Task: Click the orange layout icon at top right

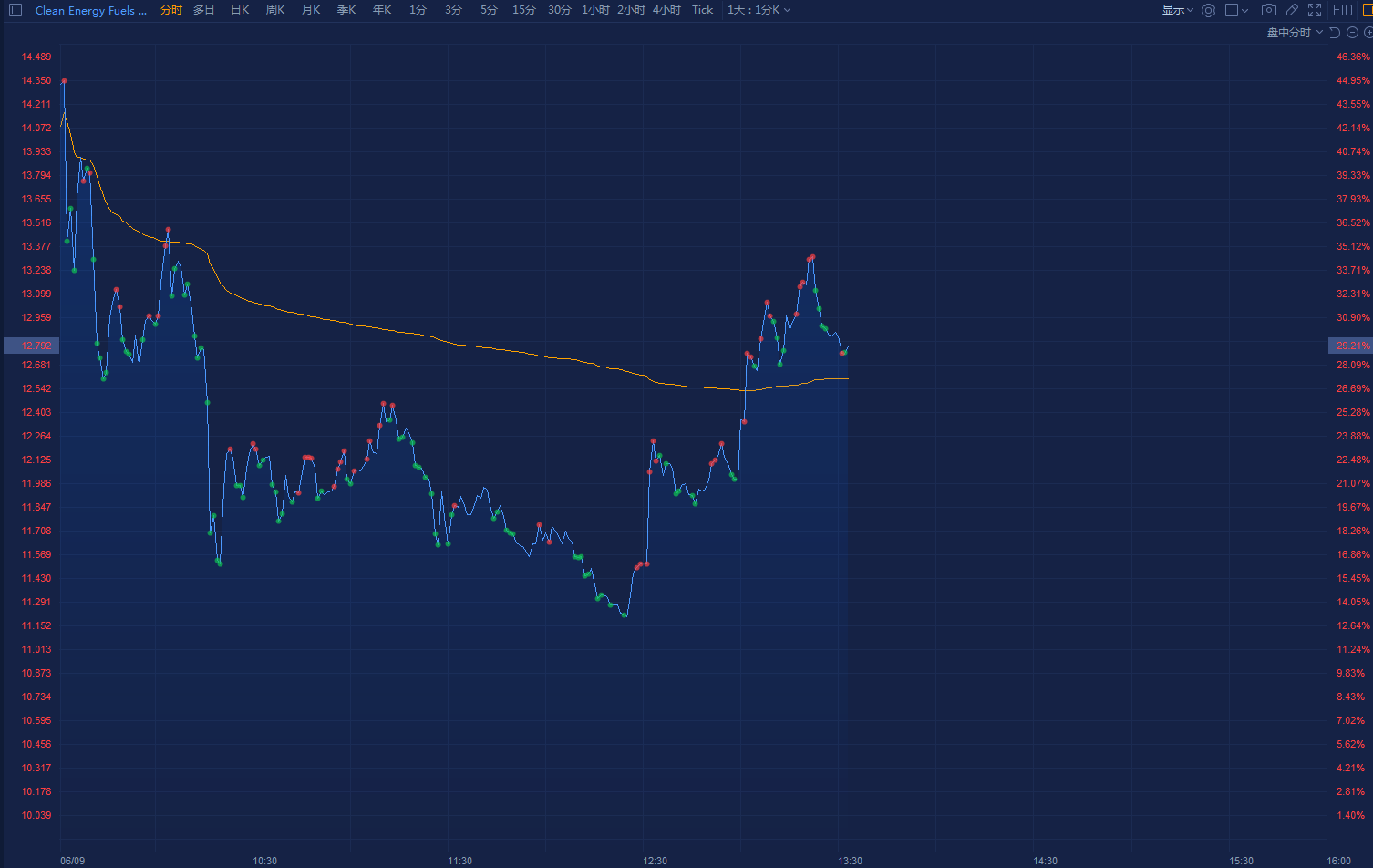Action: (x=1368, y=10)
